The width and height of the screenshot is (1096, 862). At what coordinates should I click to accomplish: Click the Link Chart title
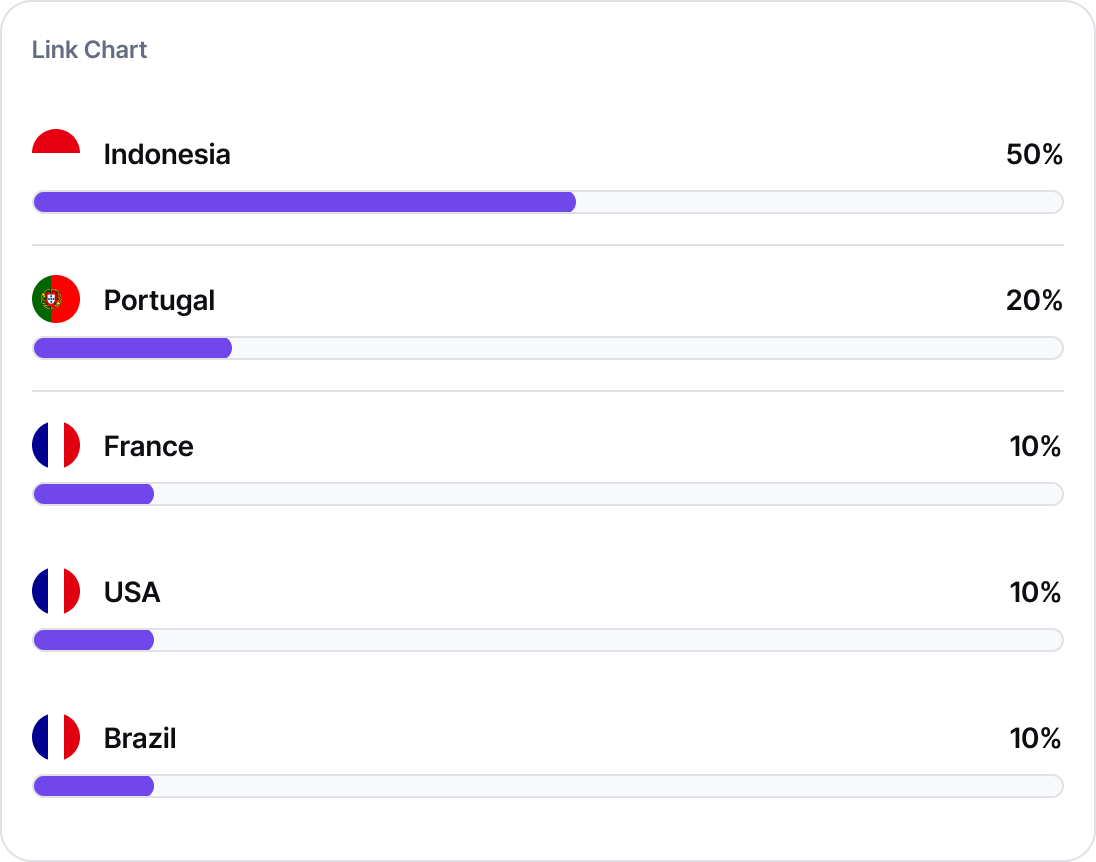point(89,50)
